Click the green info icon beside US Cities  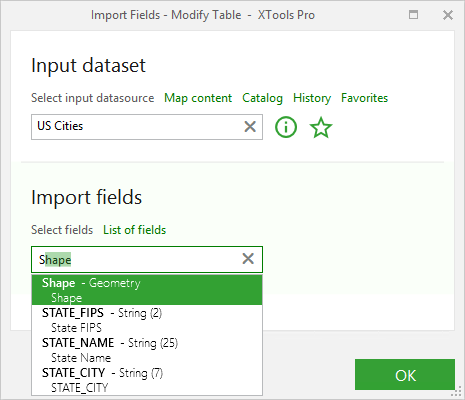(x=286, y=127)
